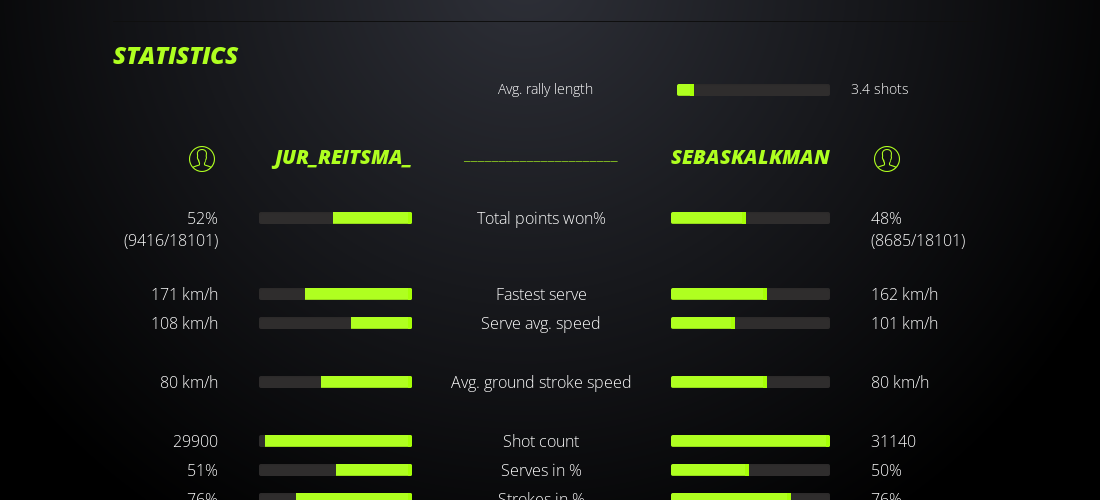Open the JUR_REITSMA_ player name link
This screenshot has height=500, width=1100.
[x=342, y=157]
